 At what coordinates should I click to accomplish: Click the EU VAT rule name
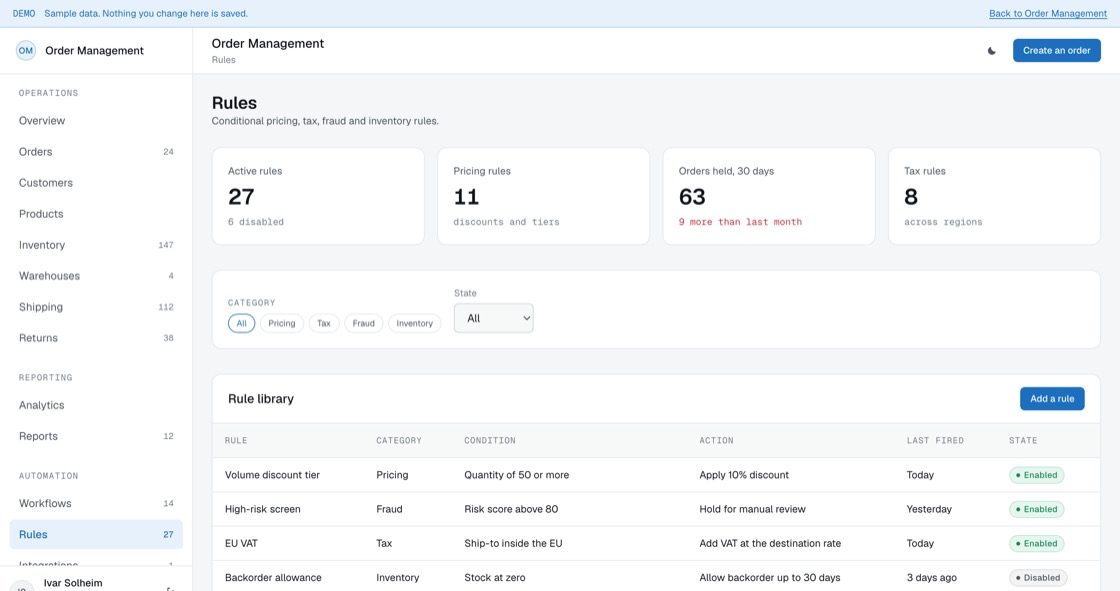(241, 544)
